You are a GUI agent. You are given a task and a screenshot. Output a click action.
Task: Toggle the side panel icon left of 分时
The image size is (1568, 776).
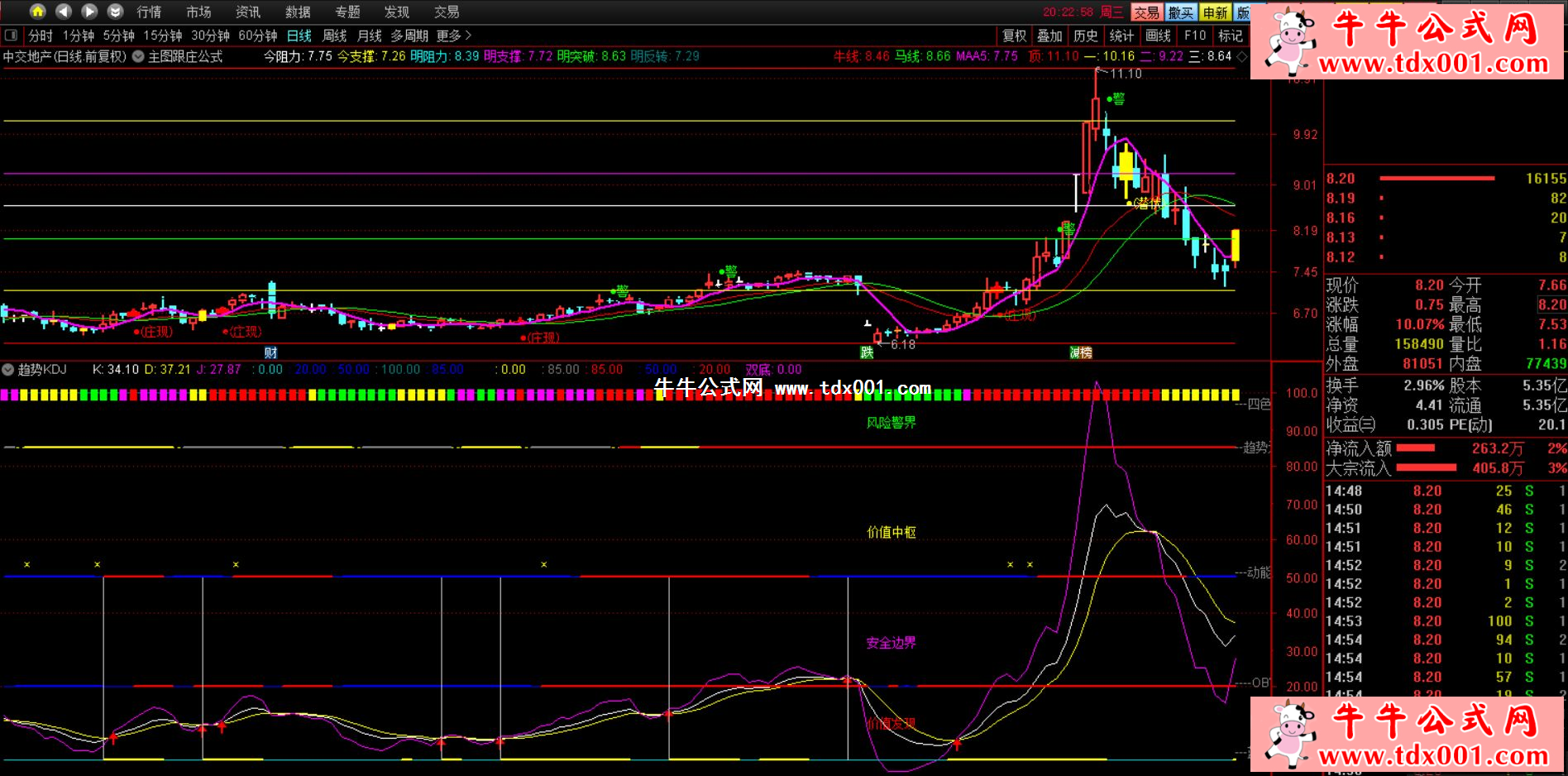coord(12,36)
